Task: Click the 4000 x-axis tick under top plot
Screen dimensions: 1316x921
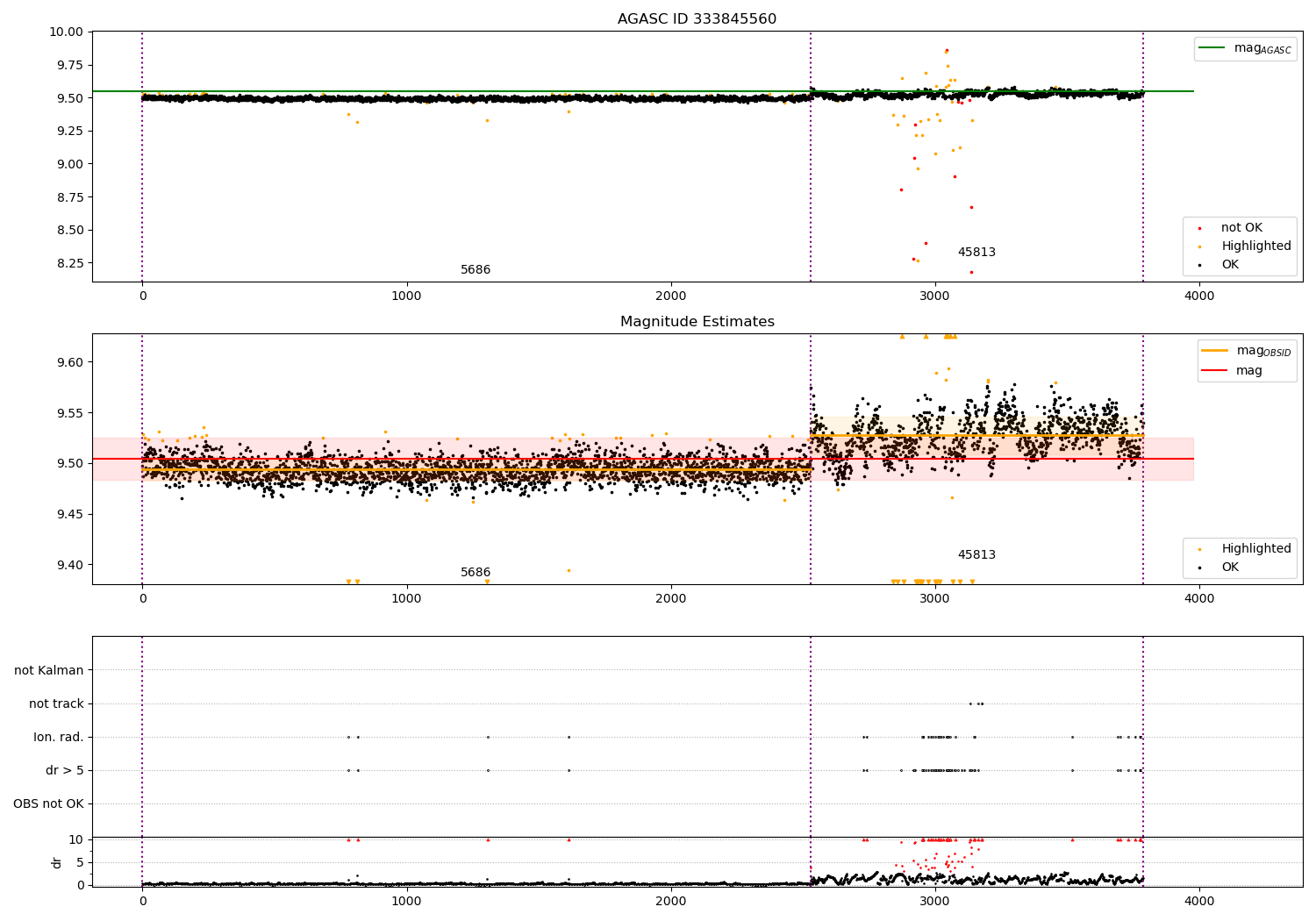Action: (1199, 296)
